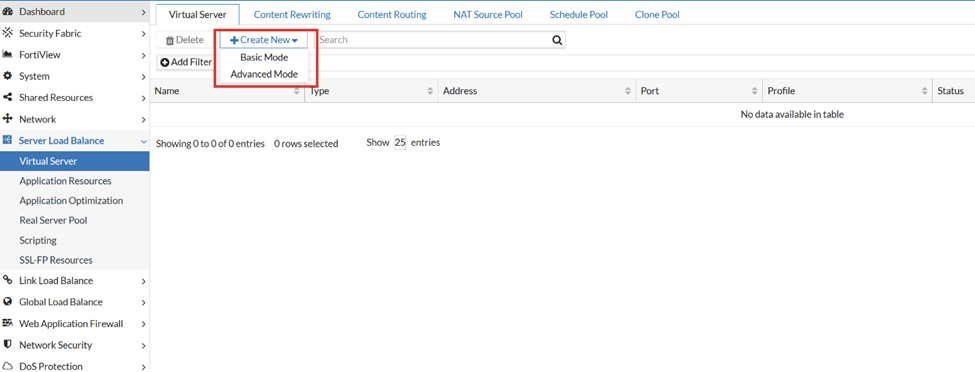Click the FortiView chart icon
The height and width of the screenshot is (372, 975).
tap(8, 55)
